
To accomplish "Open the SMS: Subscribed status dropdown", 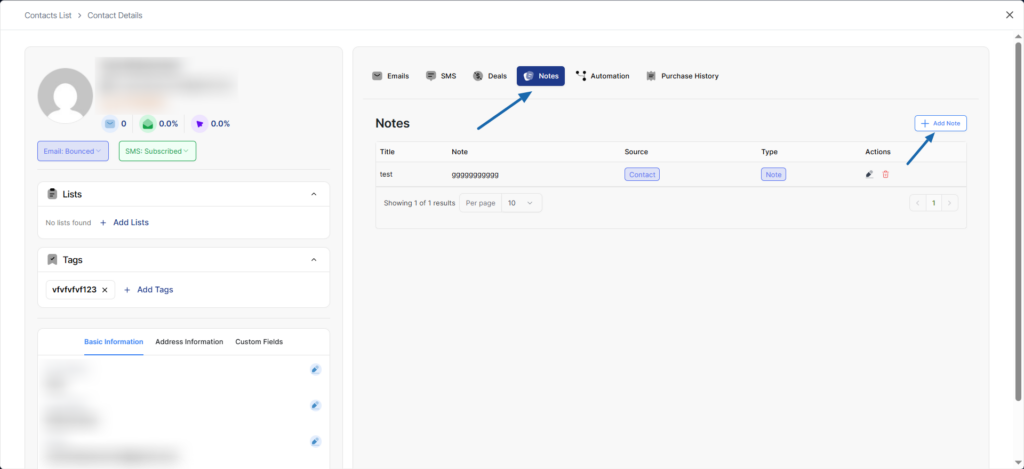I will [x=157, y=151].
